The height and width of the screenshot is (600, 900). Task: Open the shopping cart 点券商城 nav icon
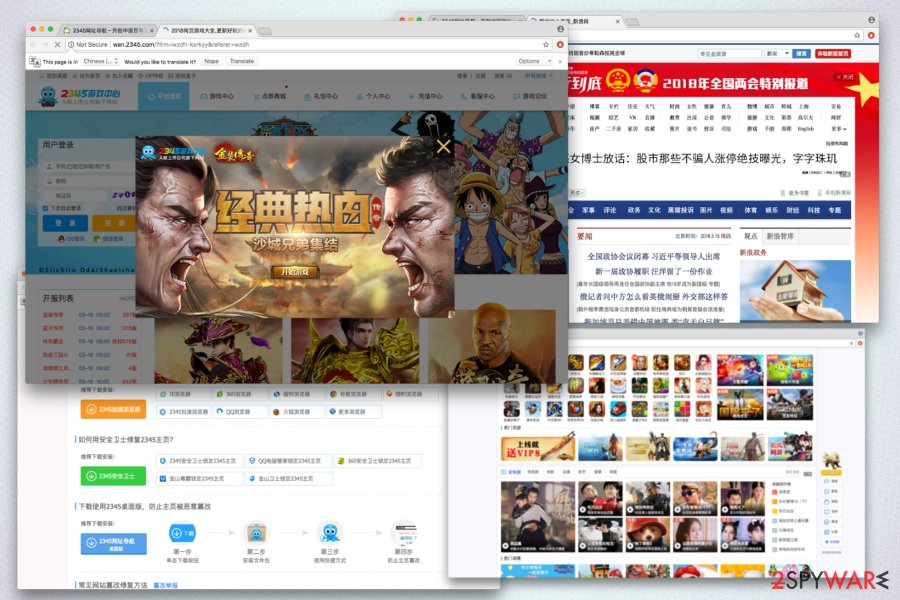click(x=256, y=96)
